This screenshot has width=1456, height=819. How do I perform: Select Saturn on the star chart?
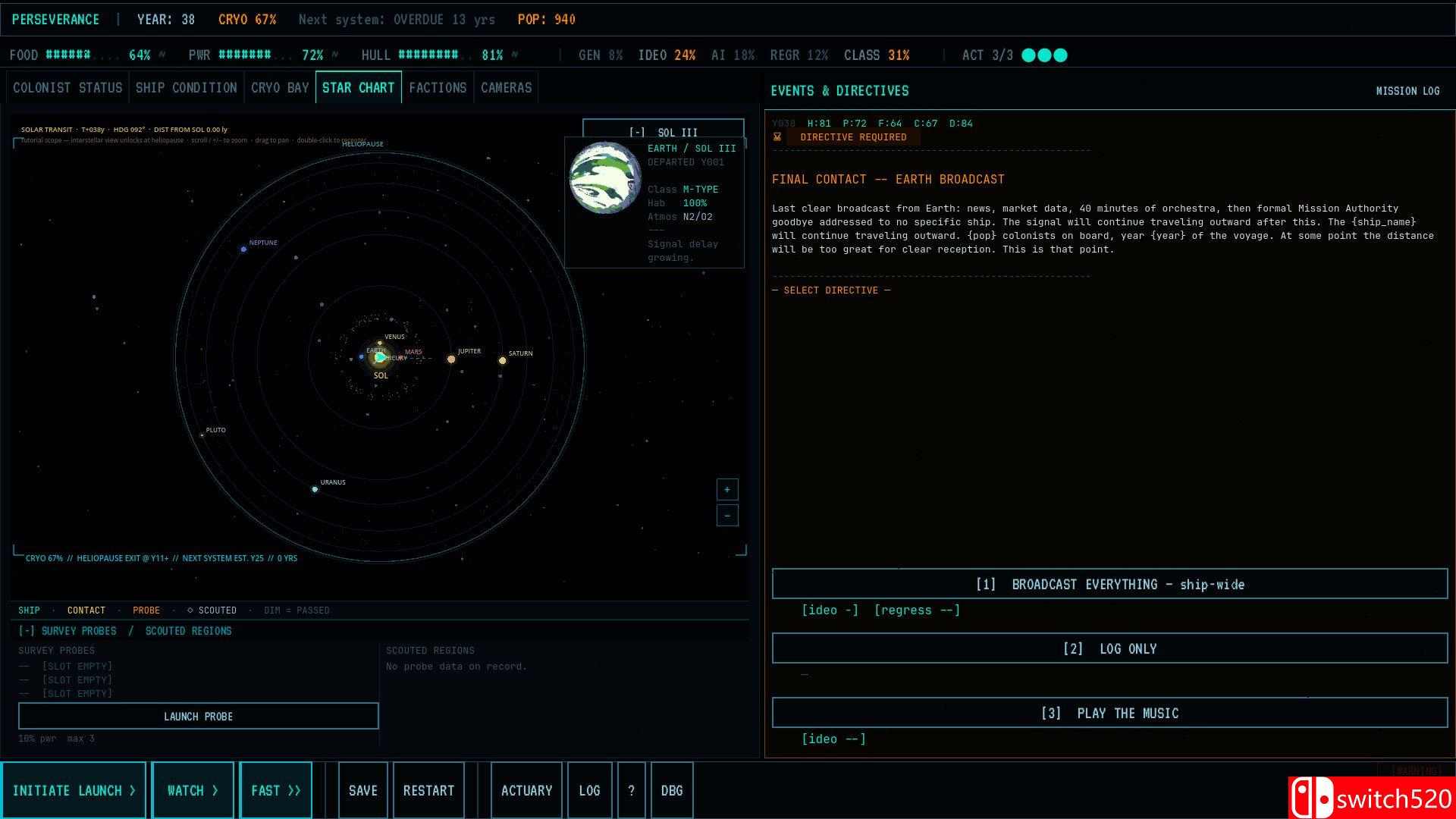click(502, 360)
